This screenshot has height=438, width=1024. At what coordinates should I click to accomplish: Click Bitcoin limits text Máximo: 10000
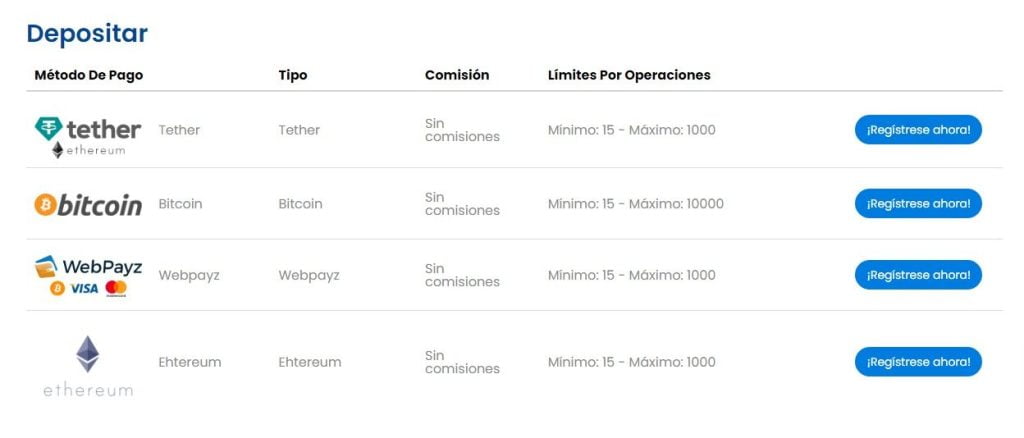pyautogui.click(x=677, y=204)
